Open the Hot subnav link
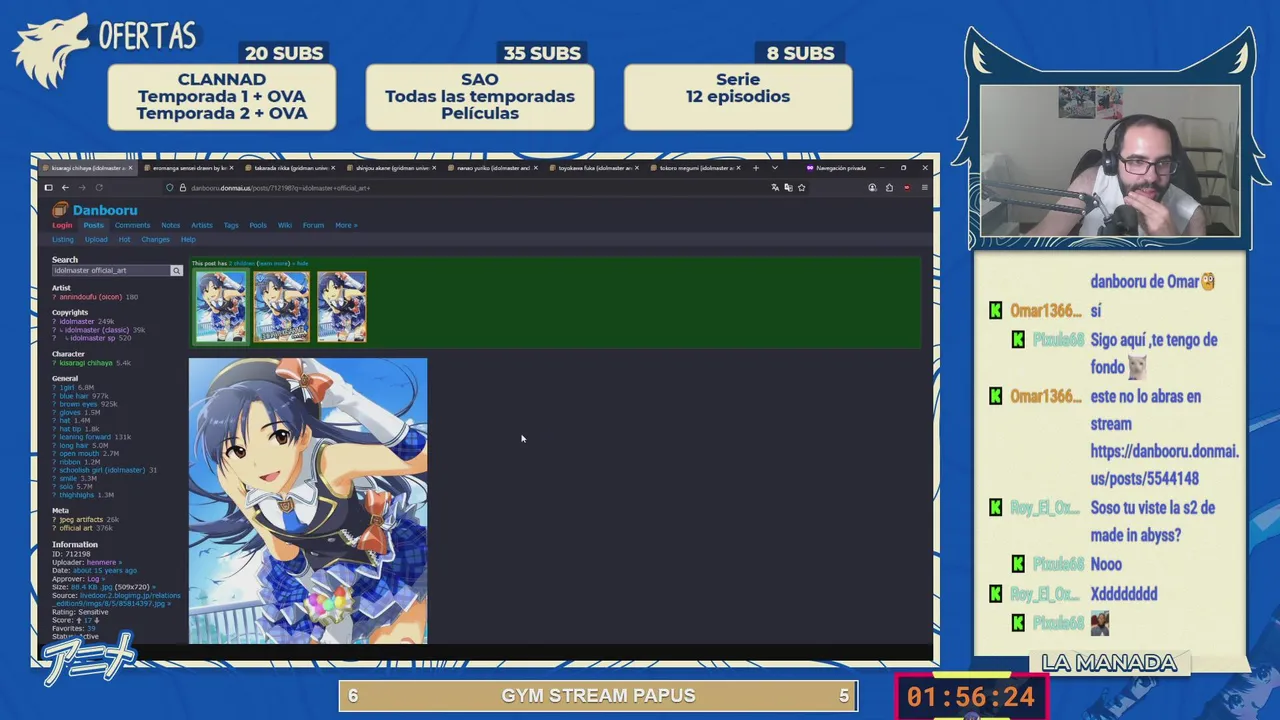Image resolution: width=1280 pixels, height=720 pixels. pyautogui.click(x=124, y=240)
